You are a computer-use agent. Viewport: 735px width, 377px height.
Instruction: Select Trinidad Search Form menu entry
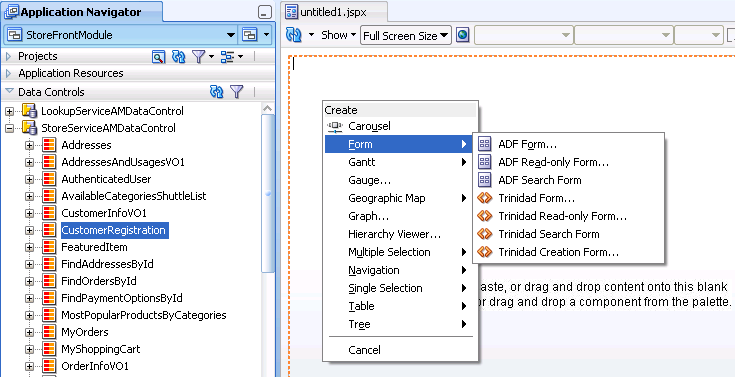(548, 234)
